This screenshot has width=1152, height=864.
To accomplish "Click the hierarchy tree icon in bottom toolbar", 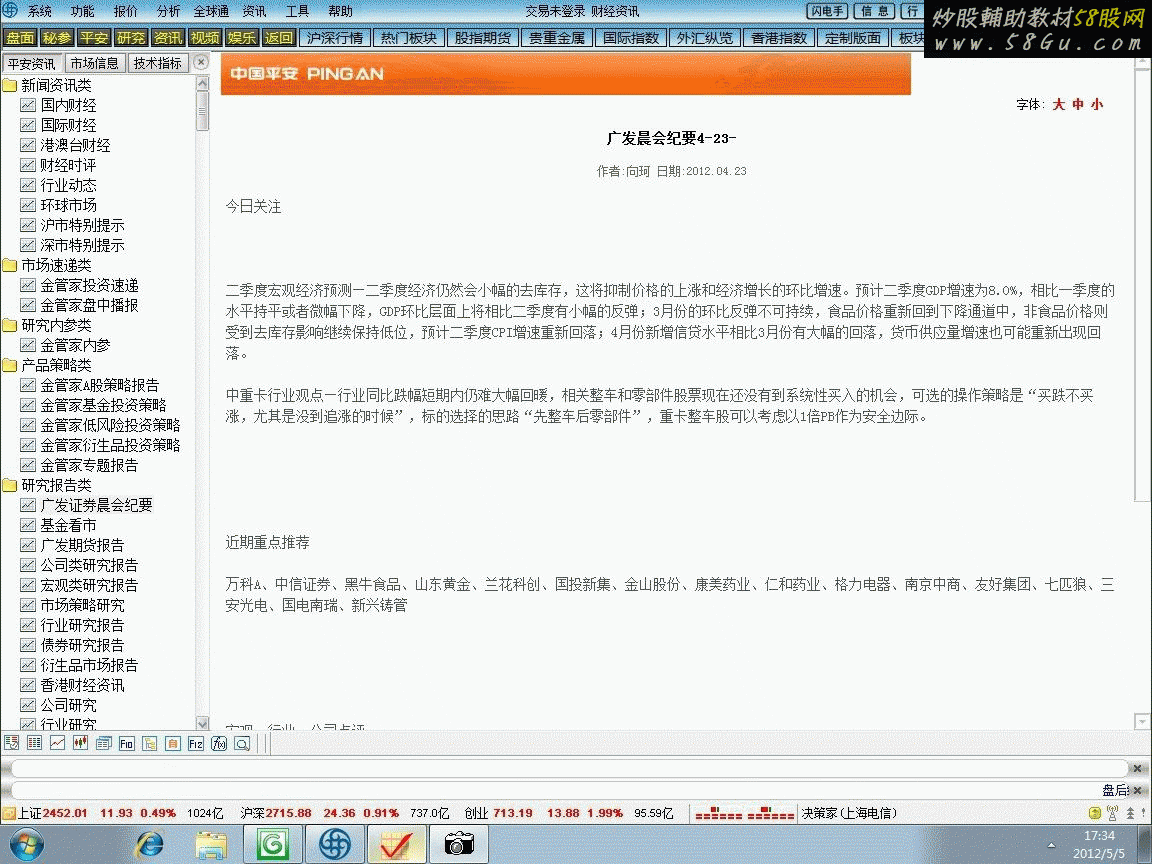I will (150, 744).
